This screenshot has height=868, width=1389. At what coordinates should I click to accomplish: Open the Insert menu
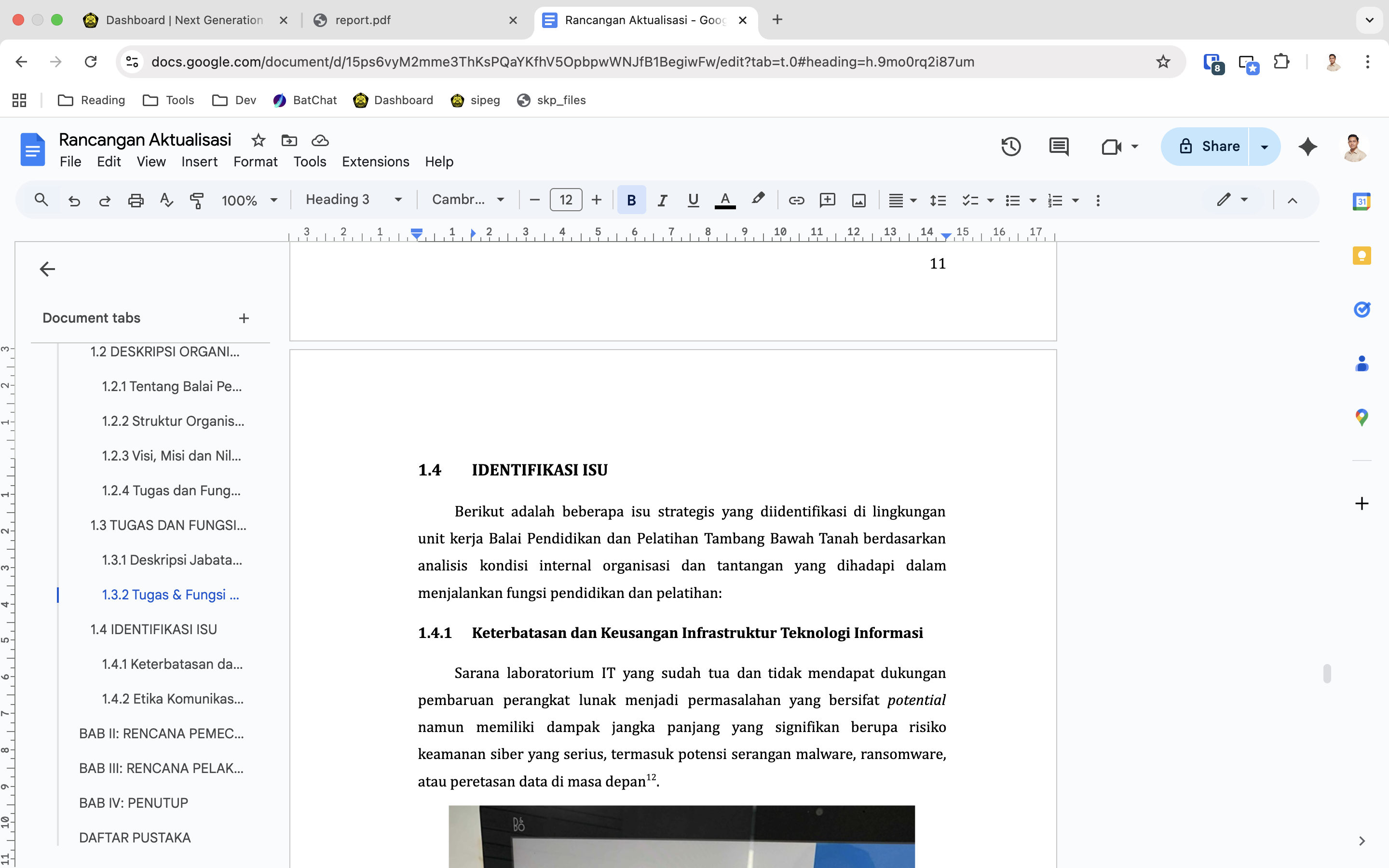pyautogui.click(x=199, y=162)
